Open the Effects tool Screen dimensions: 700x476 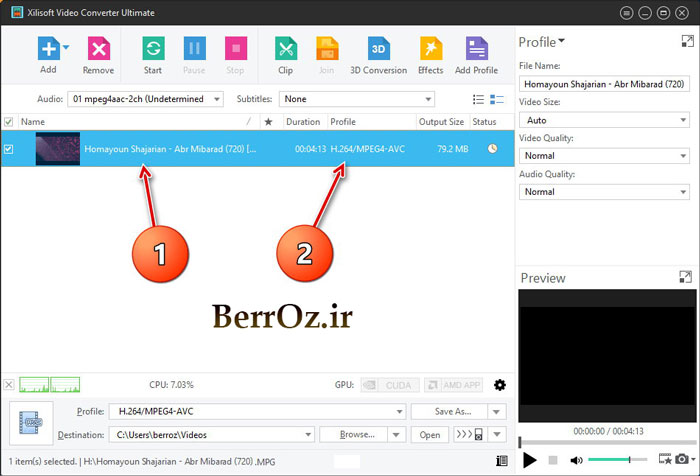430,50
